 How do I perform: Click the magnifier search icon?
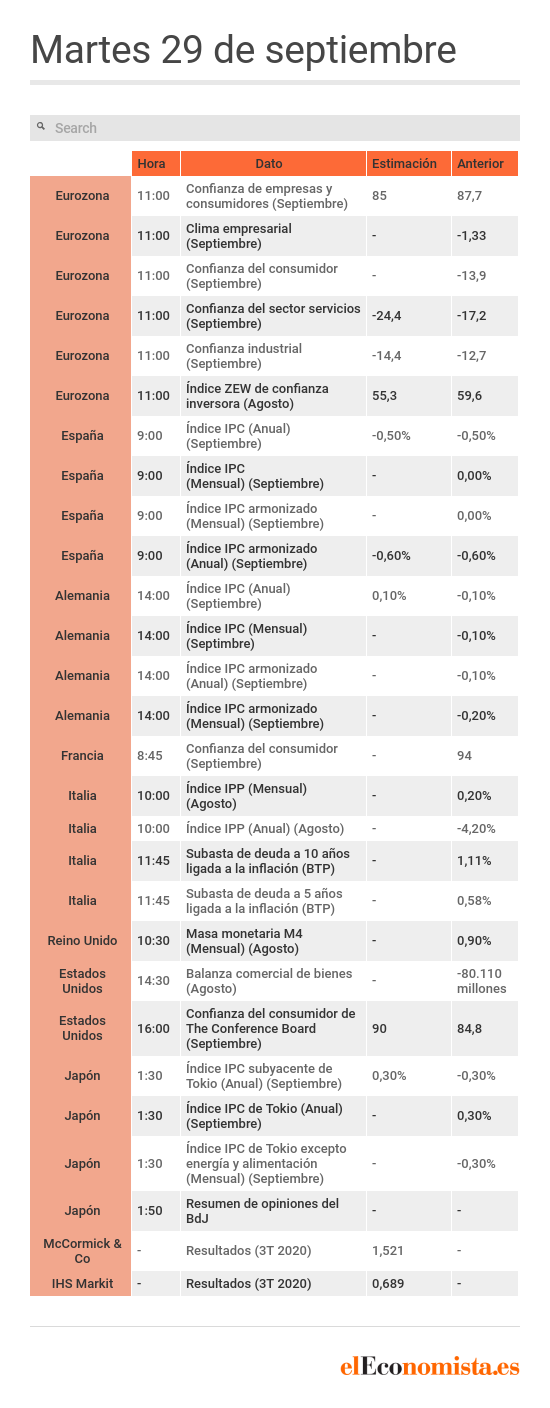[x=41, y=127]
